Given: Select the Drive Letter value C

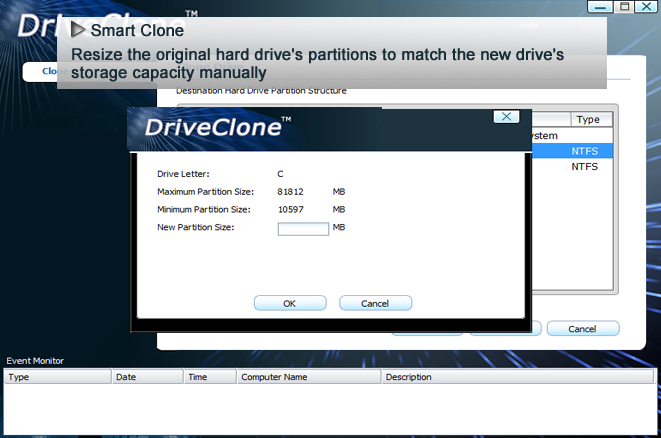Looking at the screenshot, I should [280, 174].
